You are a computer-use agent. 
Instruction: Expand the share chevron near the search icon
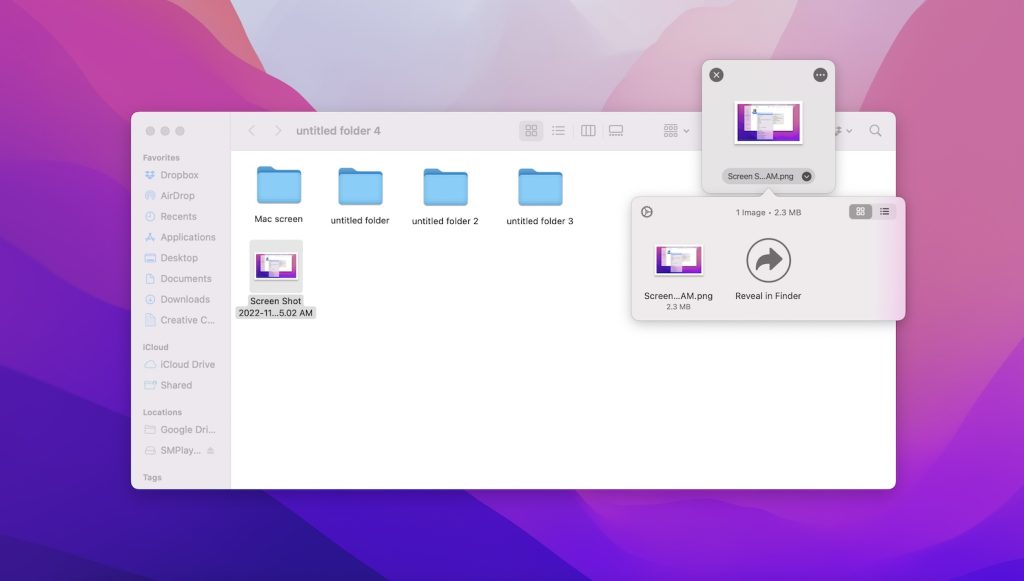850,130
